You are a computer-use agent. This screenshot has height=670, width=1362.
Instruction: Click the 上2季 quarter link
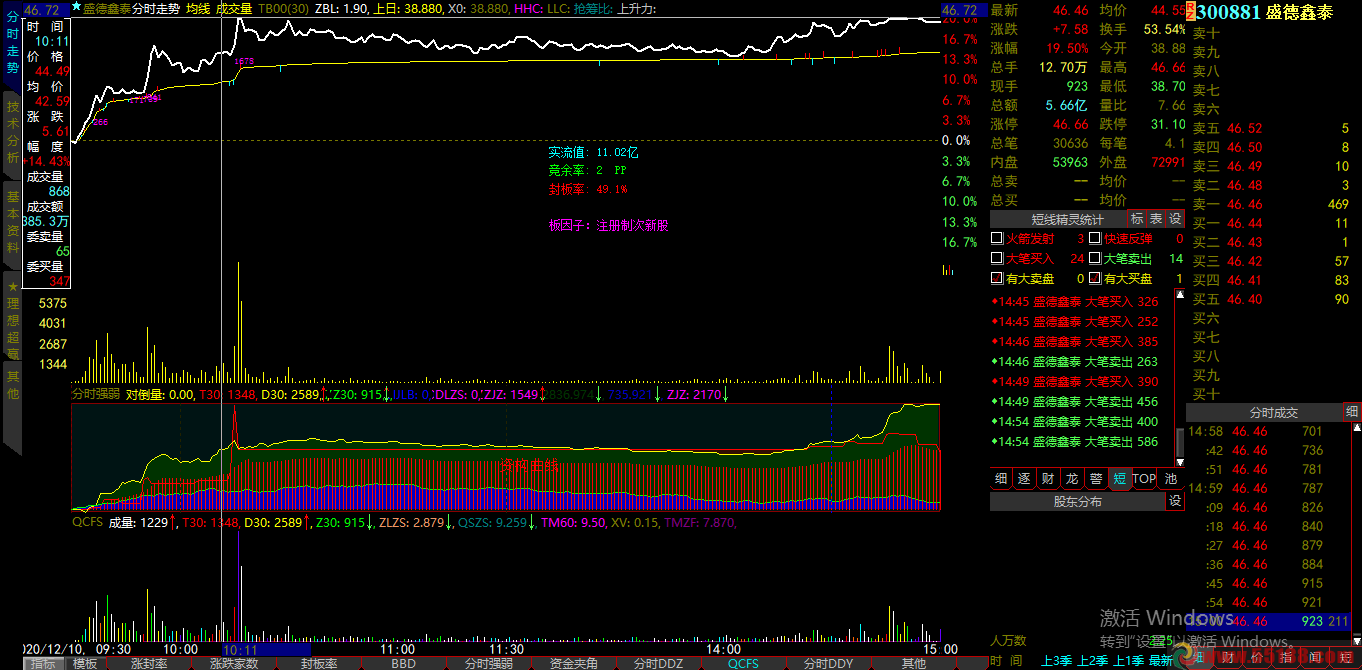tap(1091, 661)
